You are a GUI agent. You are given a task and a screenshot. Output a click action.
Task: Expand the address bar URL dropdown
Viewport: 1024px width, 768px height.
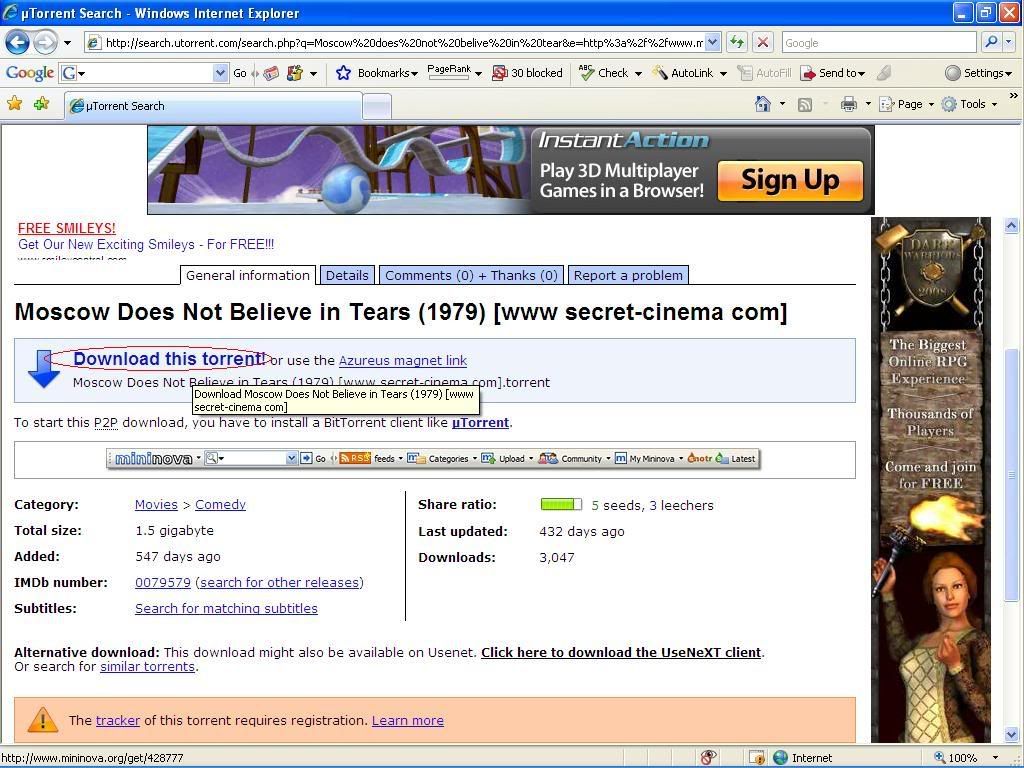712,42
